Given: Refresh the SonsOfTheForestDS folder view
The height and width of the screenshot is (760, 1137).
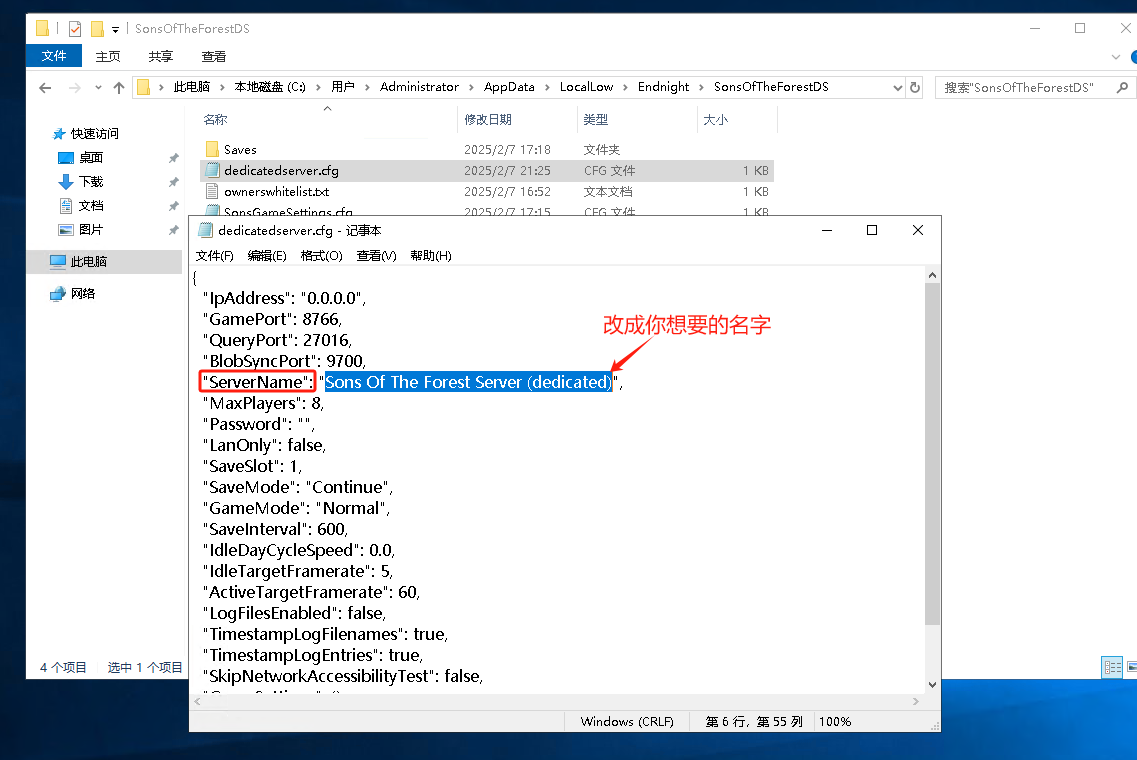Looking at the screenshot, I should tap(915, 87).
